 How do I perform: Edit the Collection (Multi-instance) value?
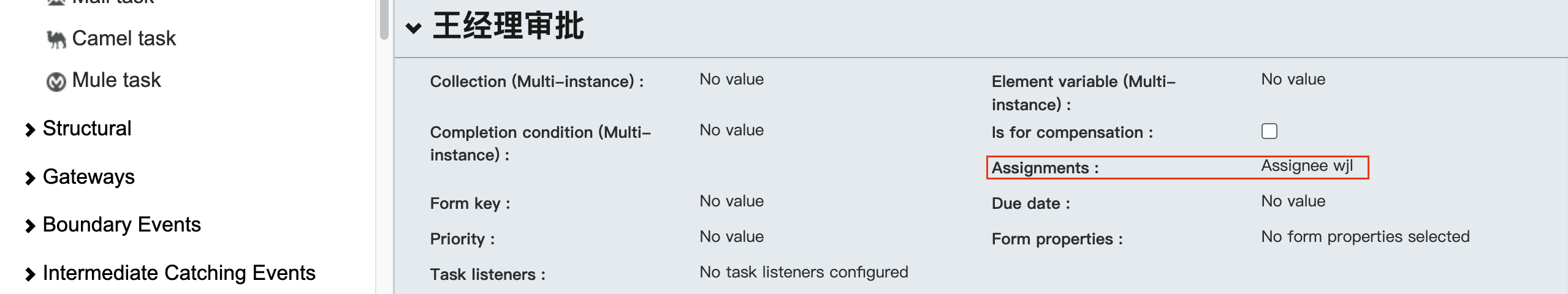tap(731, 80)
